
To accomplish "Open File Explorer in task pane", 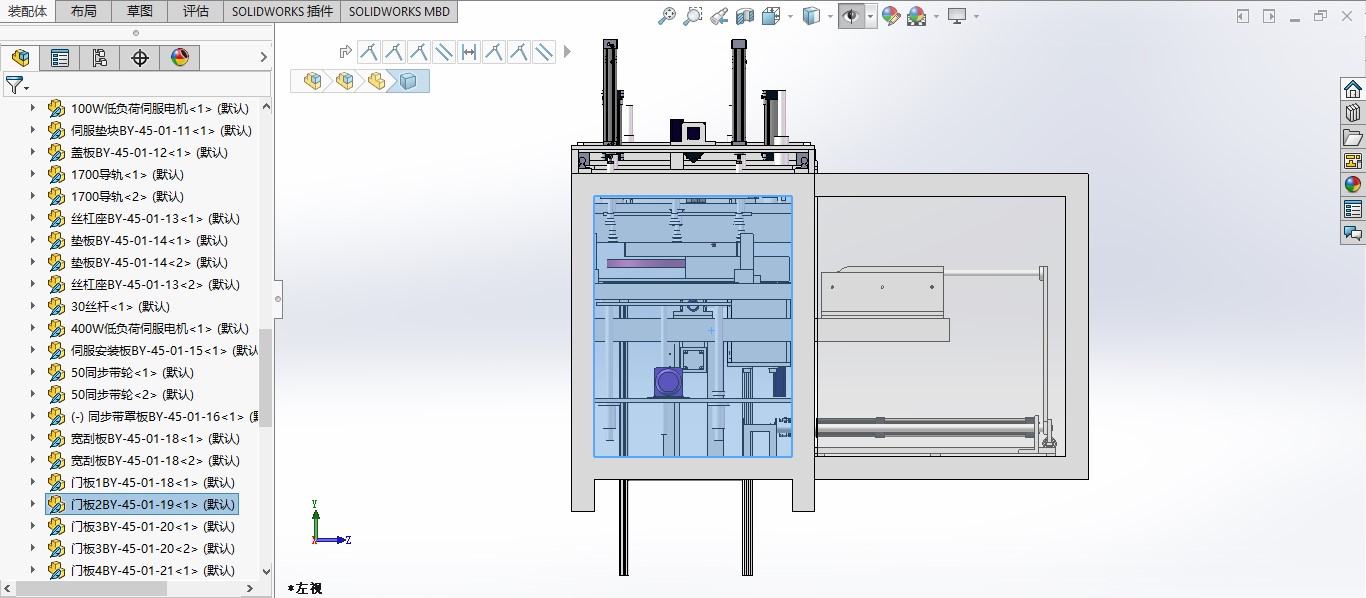I will (1353, 137).
